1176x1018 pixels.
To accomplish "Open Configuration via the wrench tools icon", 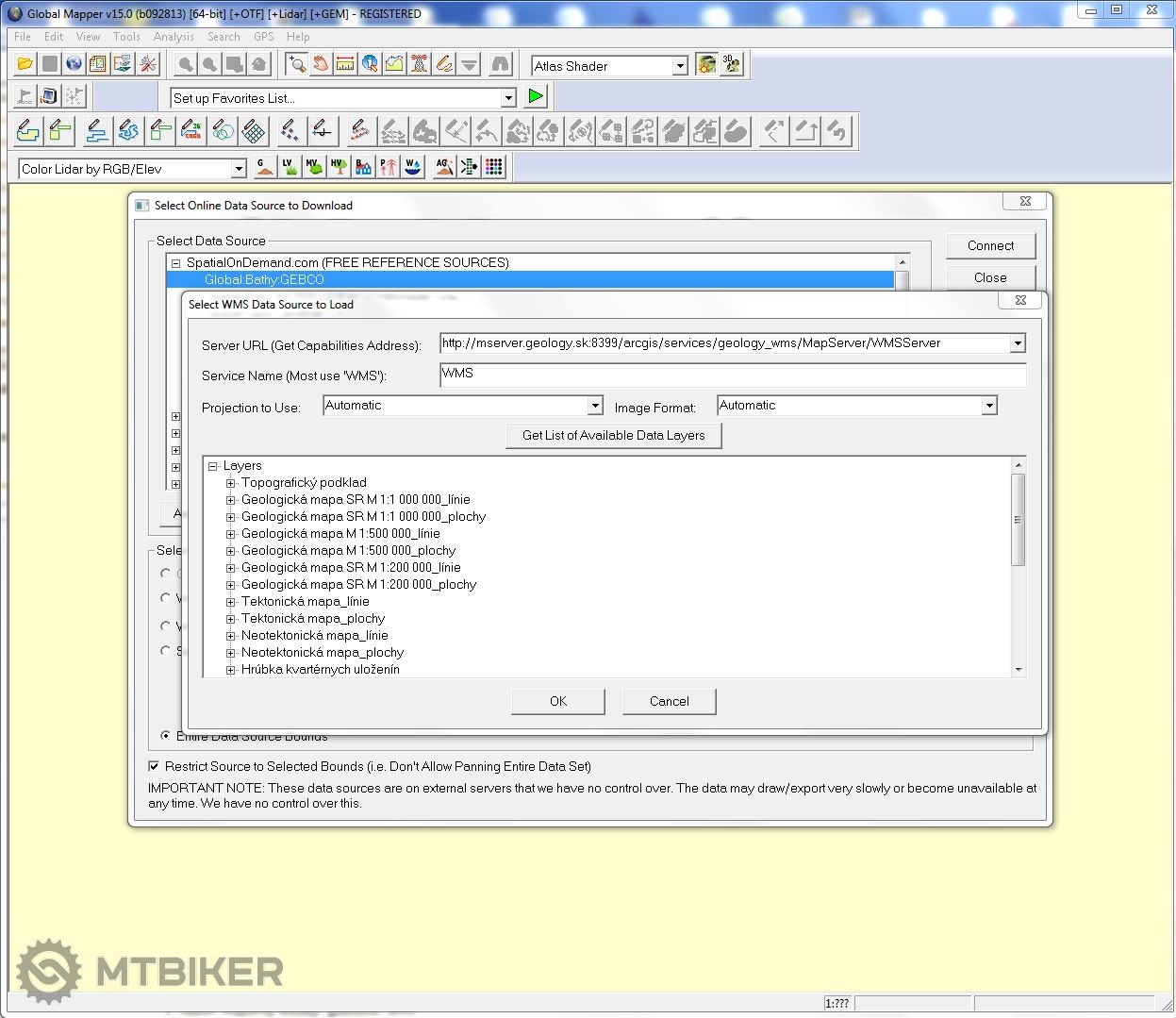I will click(148, 64).
